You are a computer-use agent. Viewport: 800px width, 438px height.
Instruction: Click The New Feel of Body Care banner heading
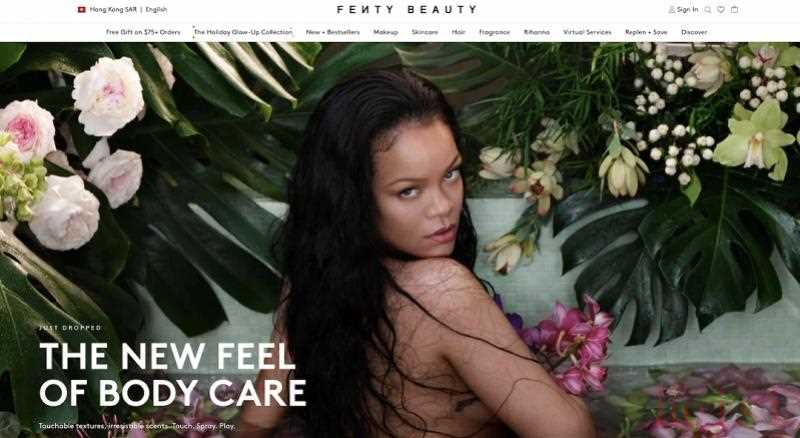point(172,375)
